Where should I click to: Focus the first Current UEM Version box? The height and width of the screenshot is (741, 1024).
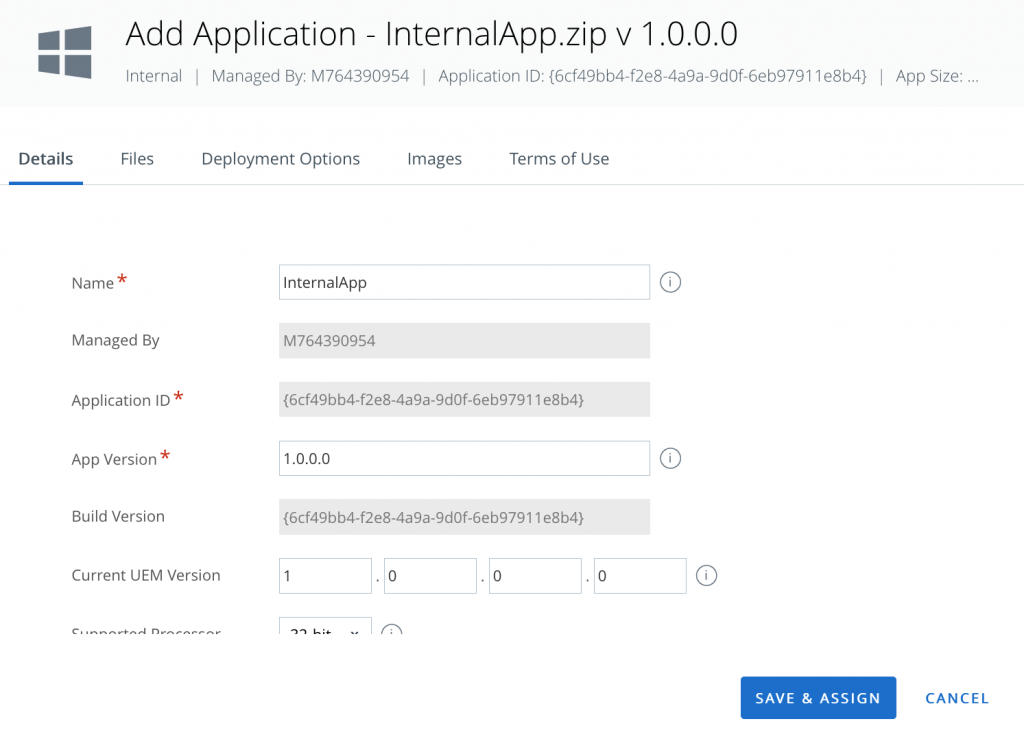pyautogui.click(x=325, y=576)
